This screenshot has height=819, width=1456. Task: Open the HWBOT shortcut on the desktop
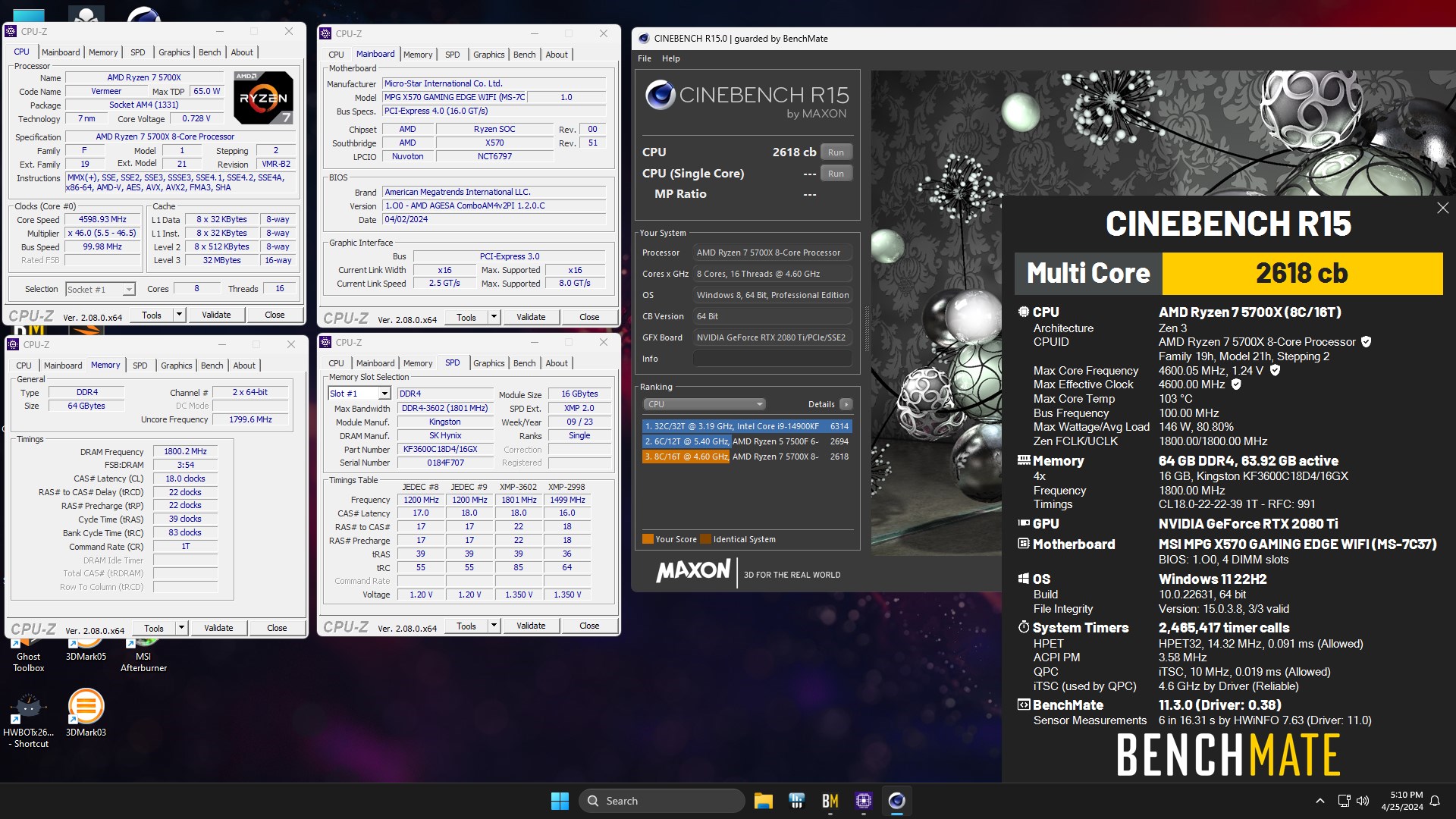[29, 719]
